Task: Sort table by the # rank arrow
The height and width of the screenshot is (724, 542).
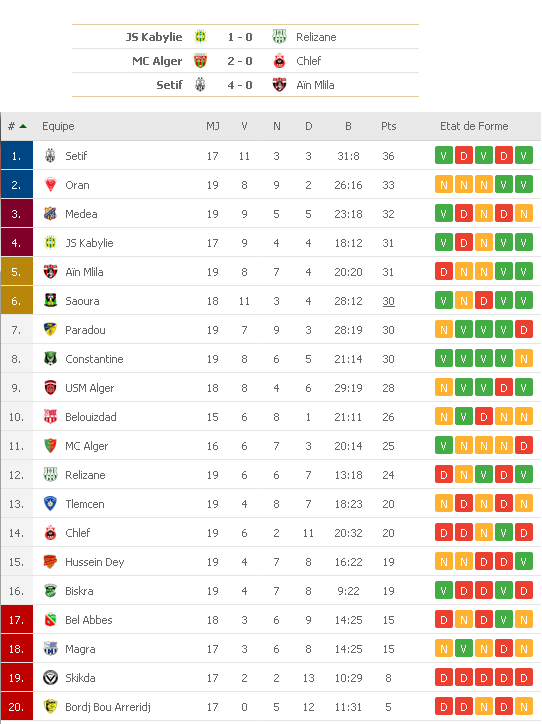Action: click(x=23, y=126)
